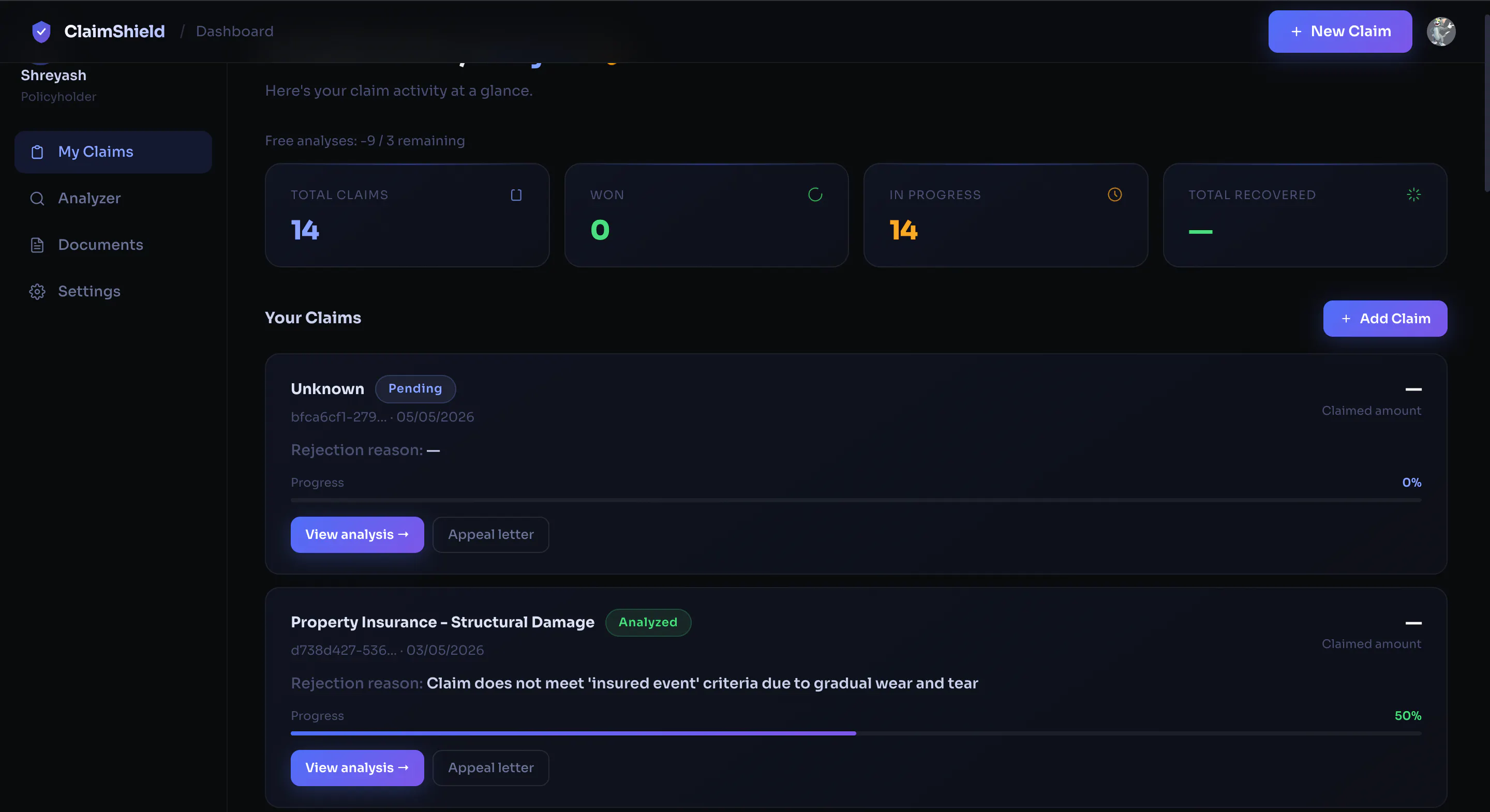Click the "50%" progress value
Viewport: 1490px width, 812px height.
(x=1408, y=716)
